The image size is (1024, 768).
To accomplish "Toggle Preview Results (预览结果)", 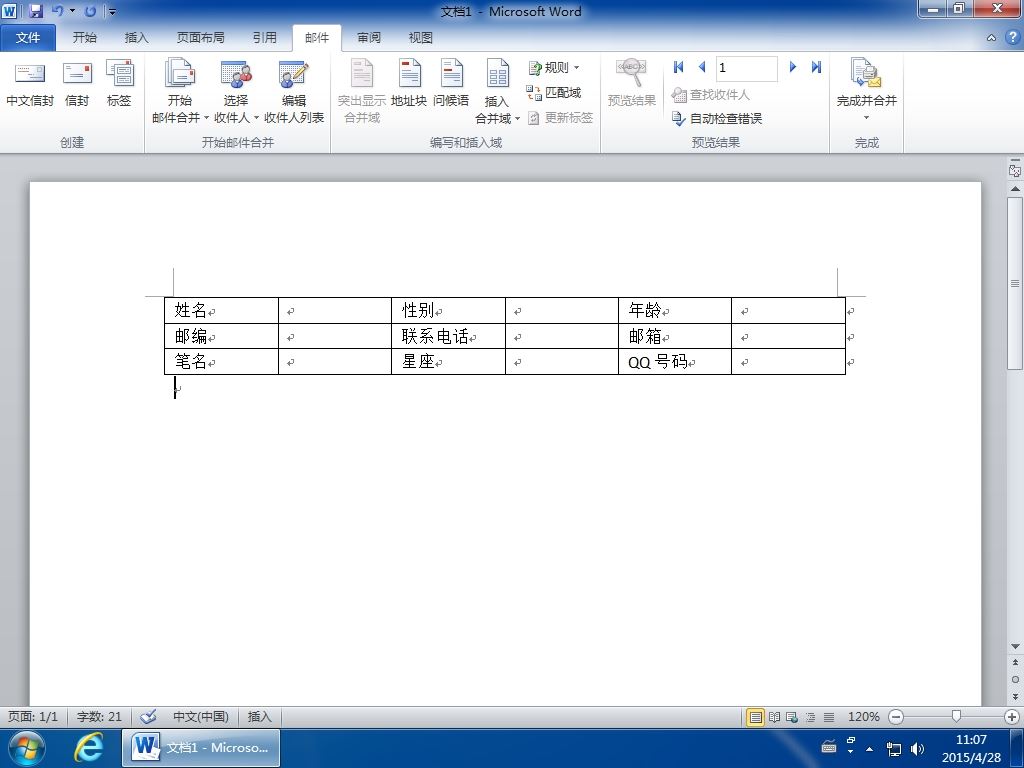I will [x=632, y=84].
